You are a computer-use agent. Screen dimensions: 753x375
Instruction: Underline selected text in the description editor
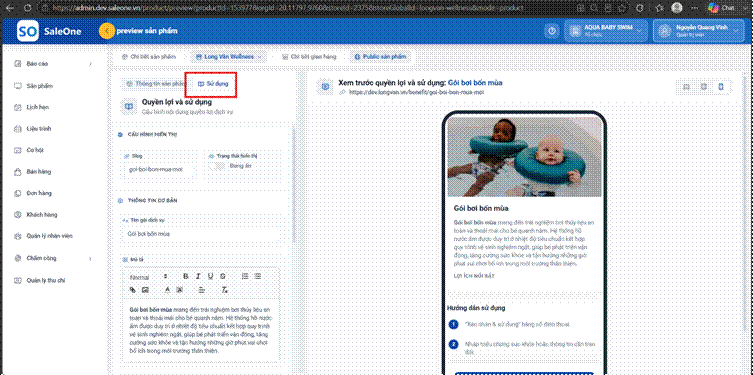210,276
